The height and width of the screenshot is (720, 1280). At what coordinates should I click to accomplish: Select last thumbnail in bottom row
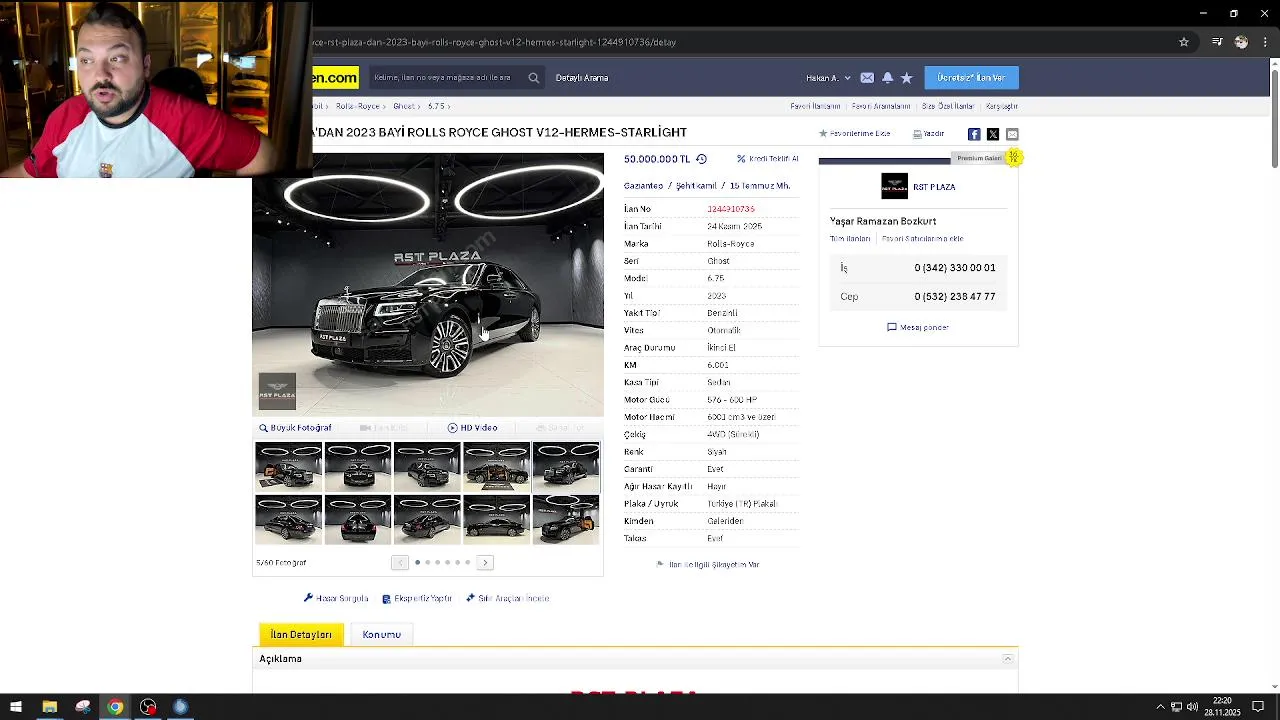566,520
